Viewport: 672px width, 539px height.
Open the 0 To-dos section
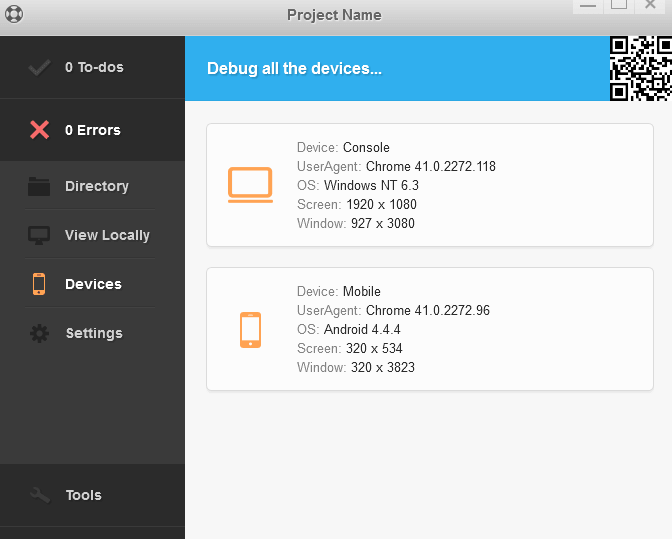point(93,67)
